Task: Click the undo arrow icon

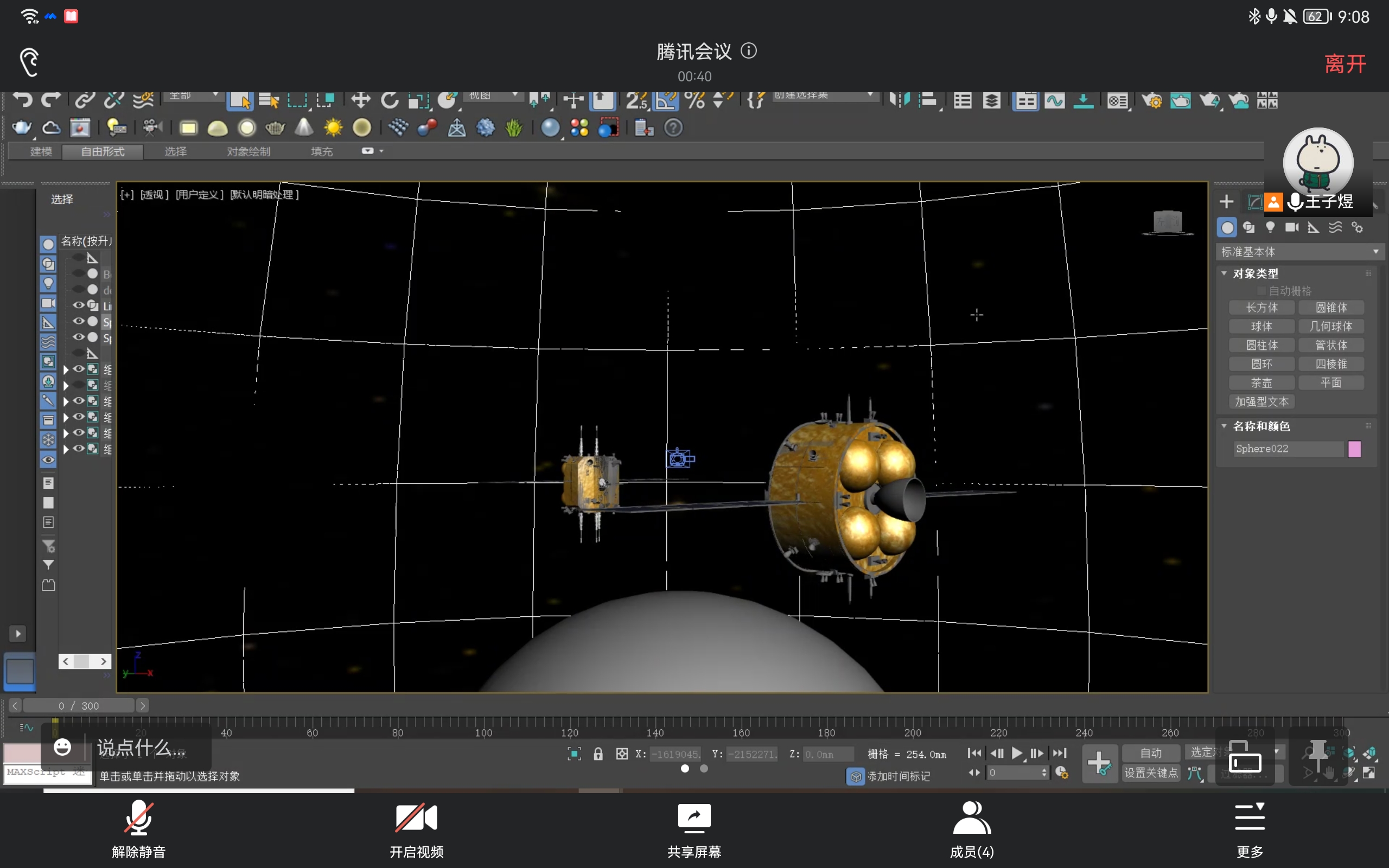Action: (x=23, y=100)
